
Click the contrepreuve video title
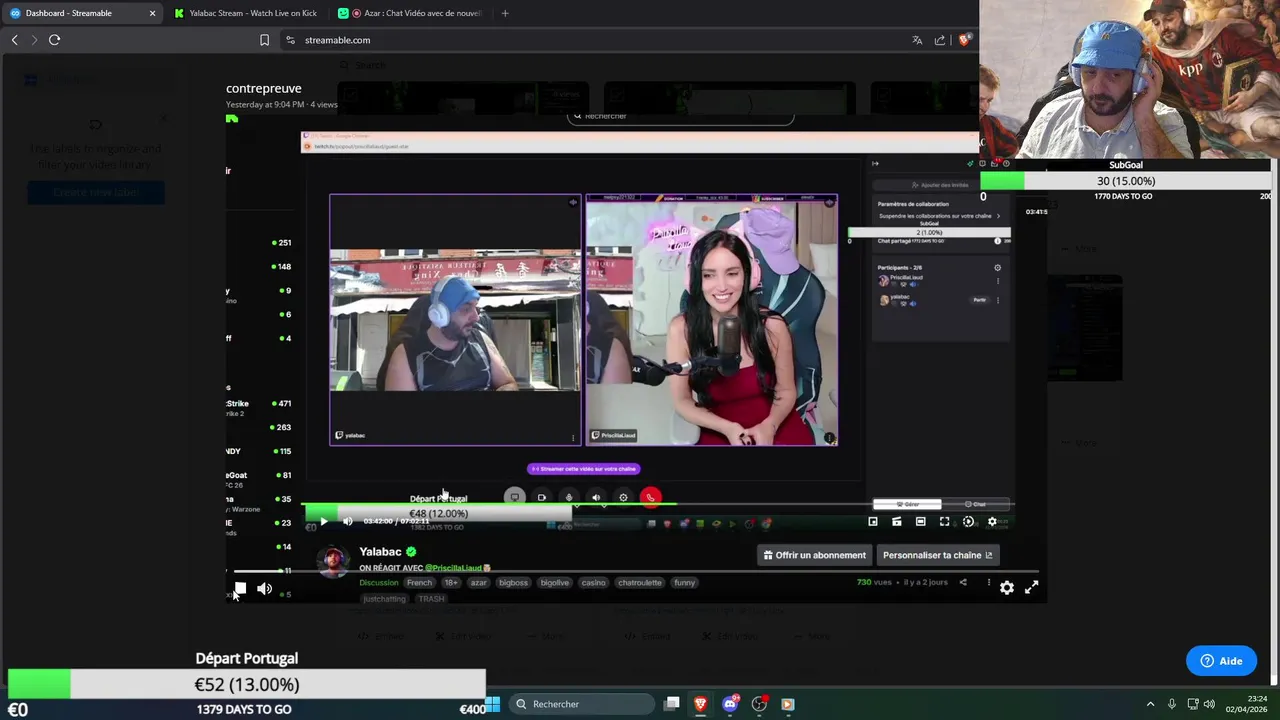(x=263, y=88)
